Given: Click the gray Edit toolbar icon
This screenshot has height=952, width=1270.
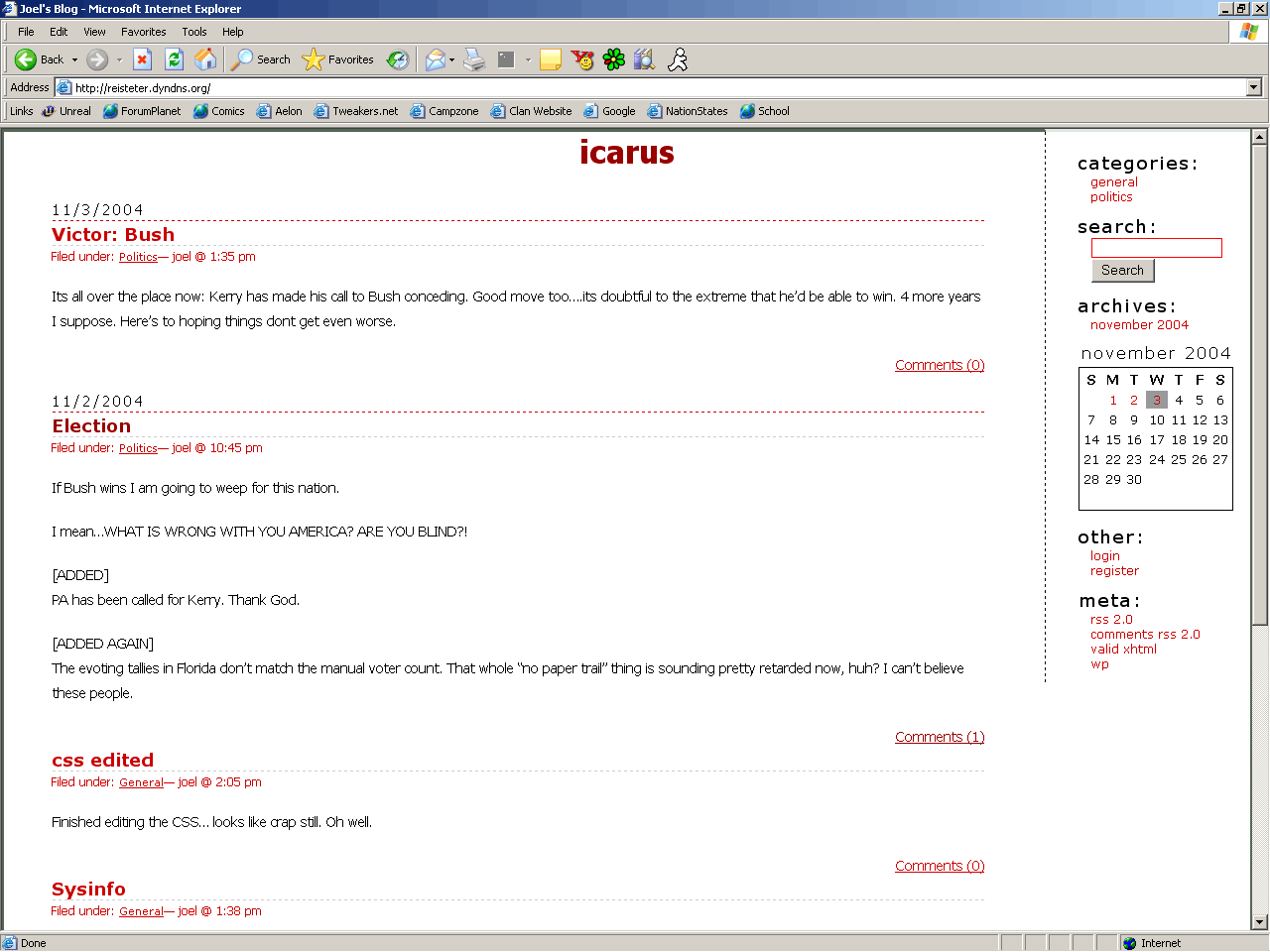Looking at the screenshot, I should [x=506, y=59].
